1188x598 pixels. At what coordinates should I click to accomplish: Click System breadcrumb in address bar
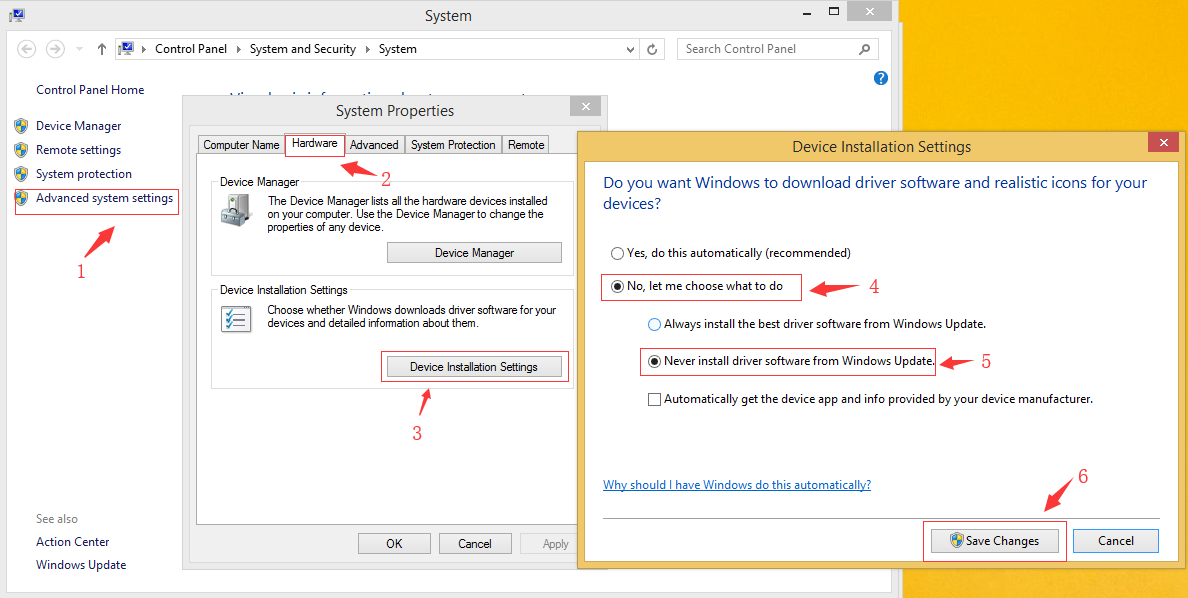(x=398, y=49)
